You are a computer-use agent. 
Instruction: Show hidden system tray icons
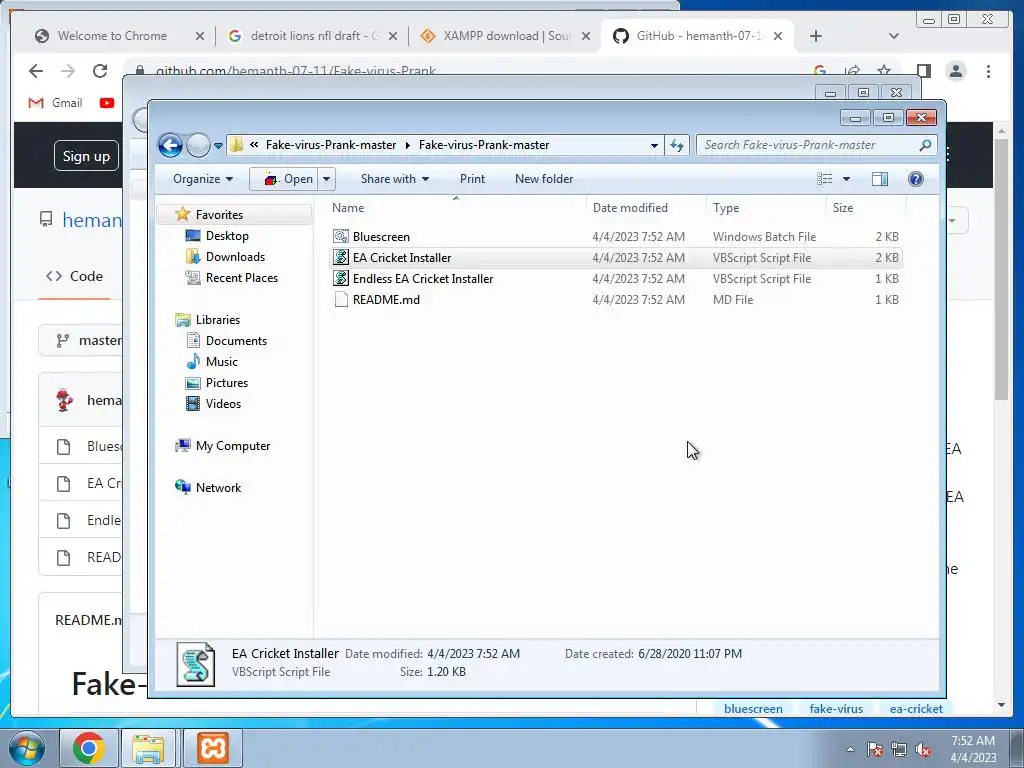coord(850,749)
